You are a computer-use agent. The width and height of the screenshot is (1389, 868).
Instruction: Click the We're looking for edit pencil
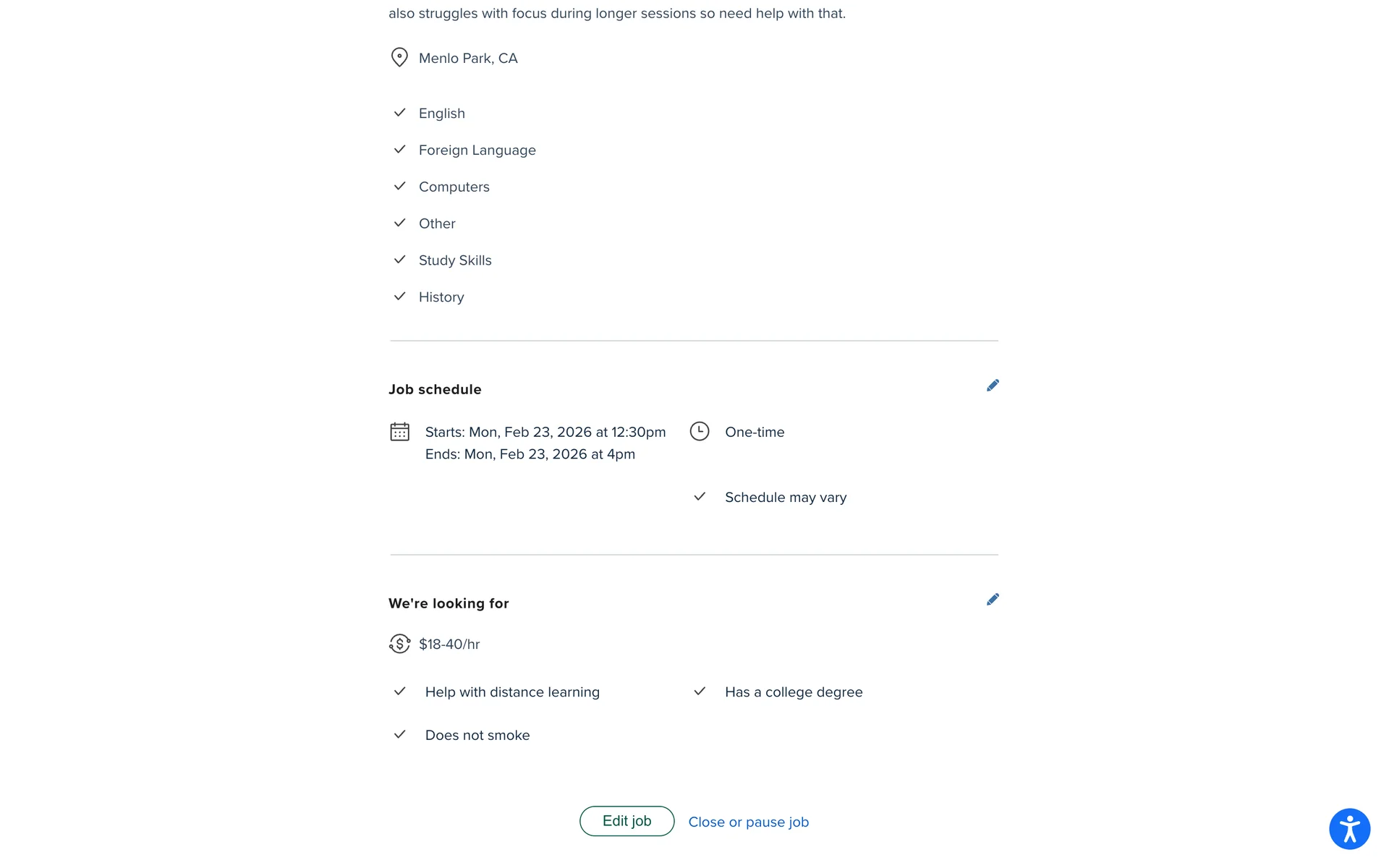point(993,600)
